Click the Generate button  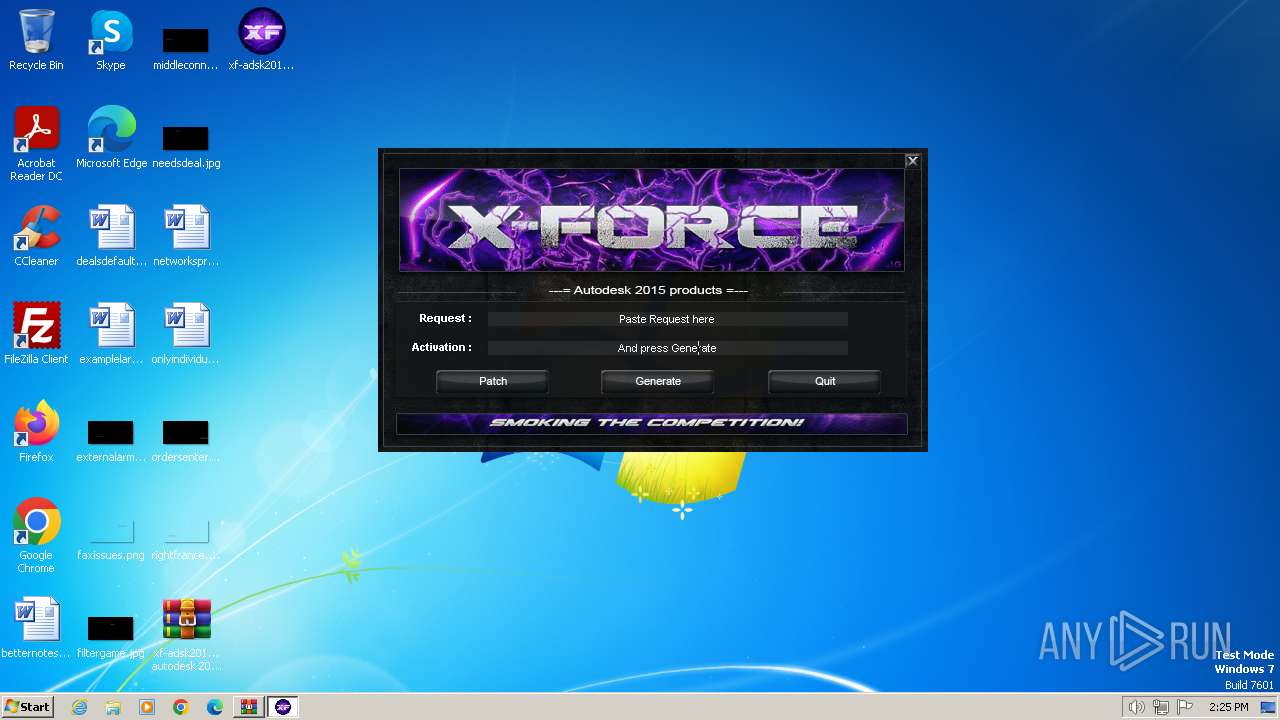tap(658, 381)
